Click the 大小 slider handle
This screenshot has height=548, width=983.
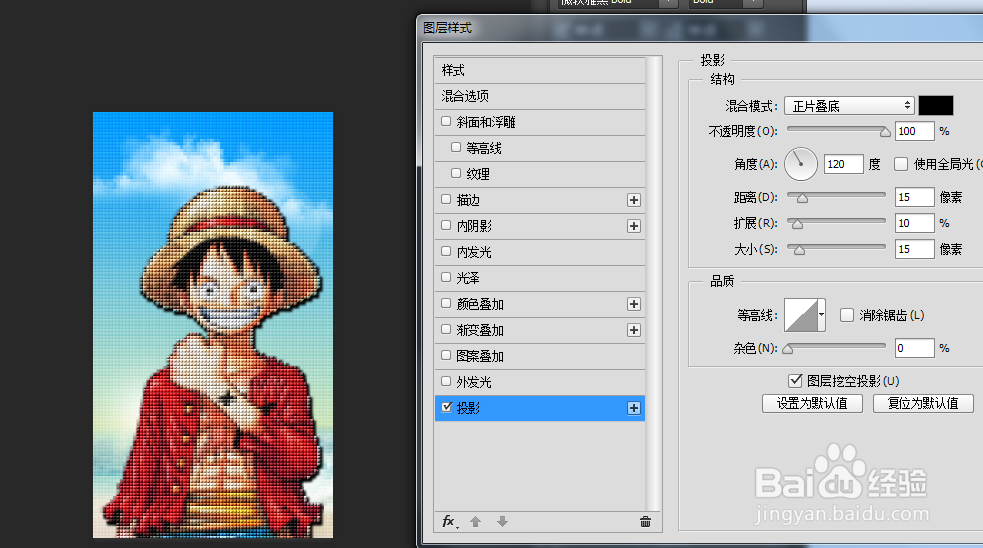[799, 250]
